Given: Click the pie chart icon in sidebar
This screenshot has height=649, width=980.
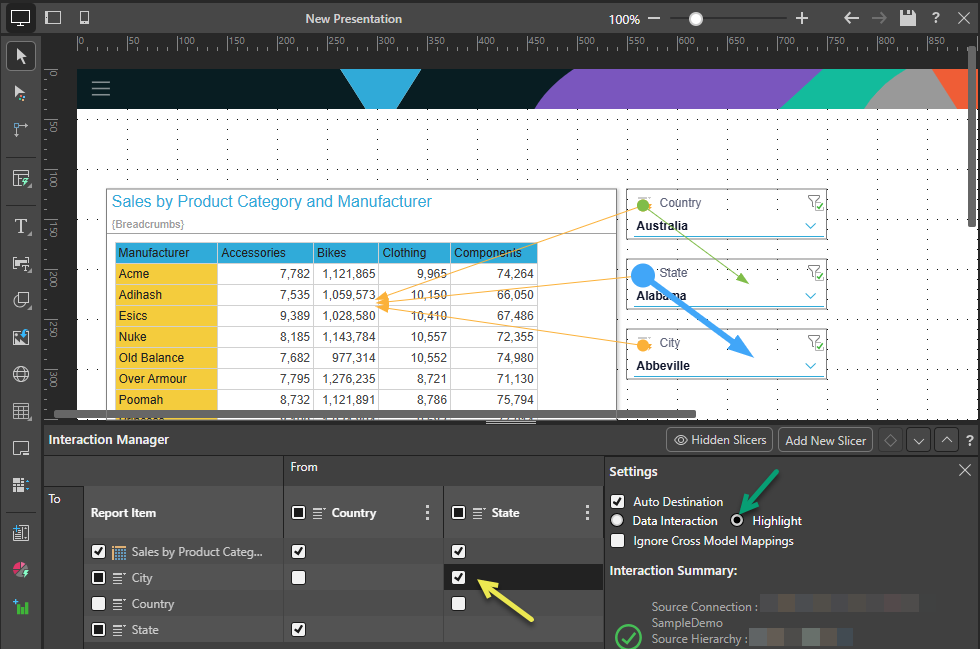Looking at the screenshot, I should pos(21,570).
